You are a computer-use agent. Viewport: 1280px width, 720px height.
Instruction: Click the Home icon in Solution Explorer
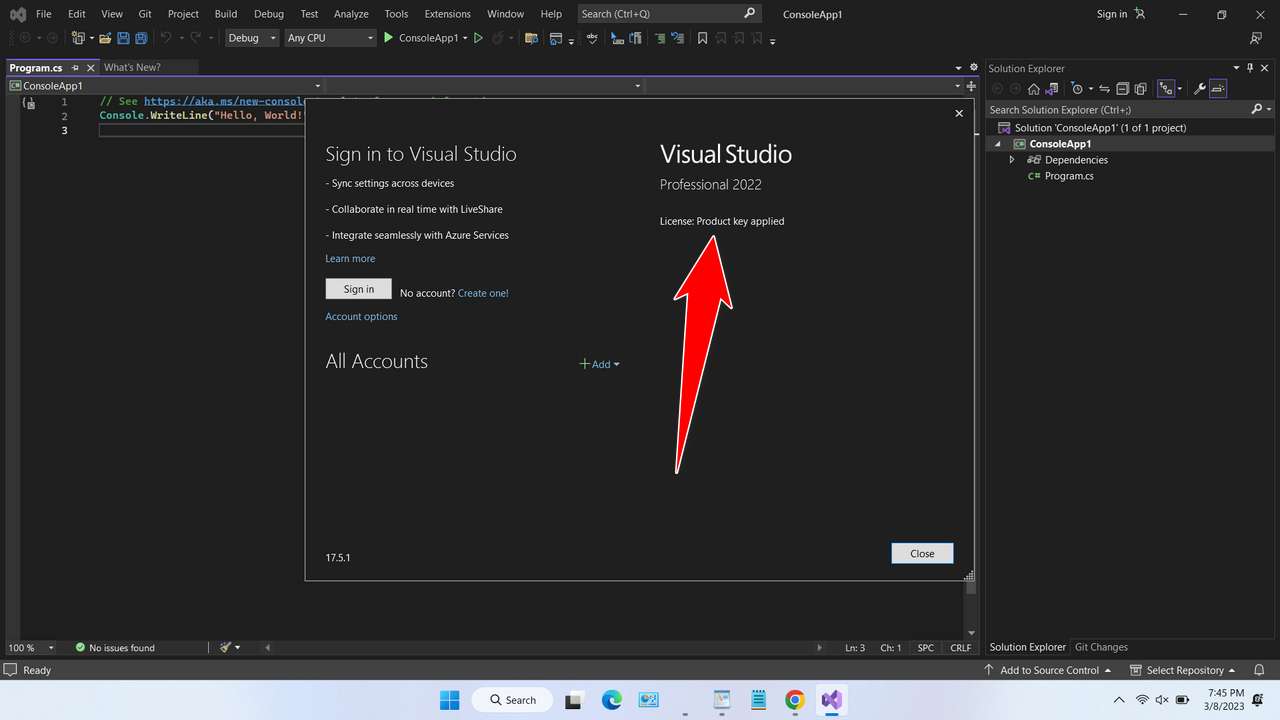tap(1035, 88)
